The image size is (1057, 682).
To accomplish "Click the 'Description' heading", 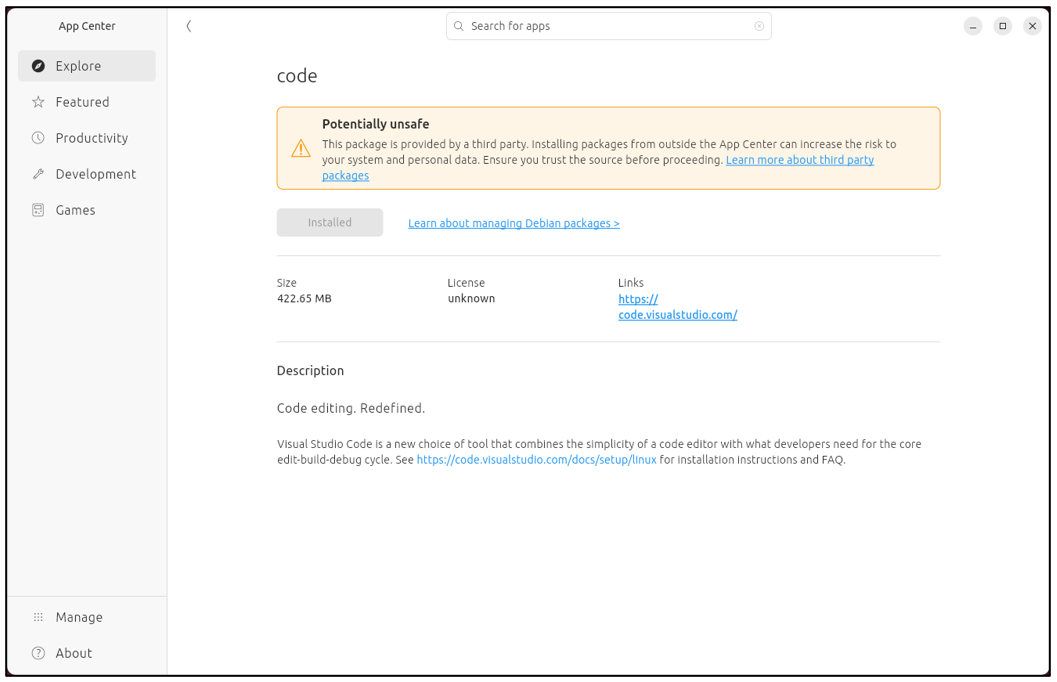I will 310,371.
